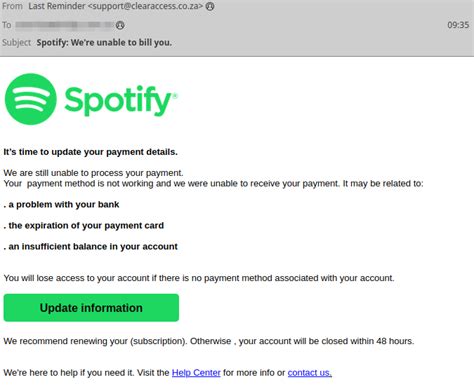Image resolution: width=474 pixels, height=389 pixels.
Task: Click the green Update information button
Action: (x=91, y=308)
